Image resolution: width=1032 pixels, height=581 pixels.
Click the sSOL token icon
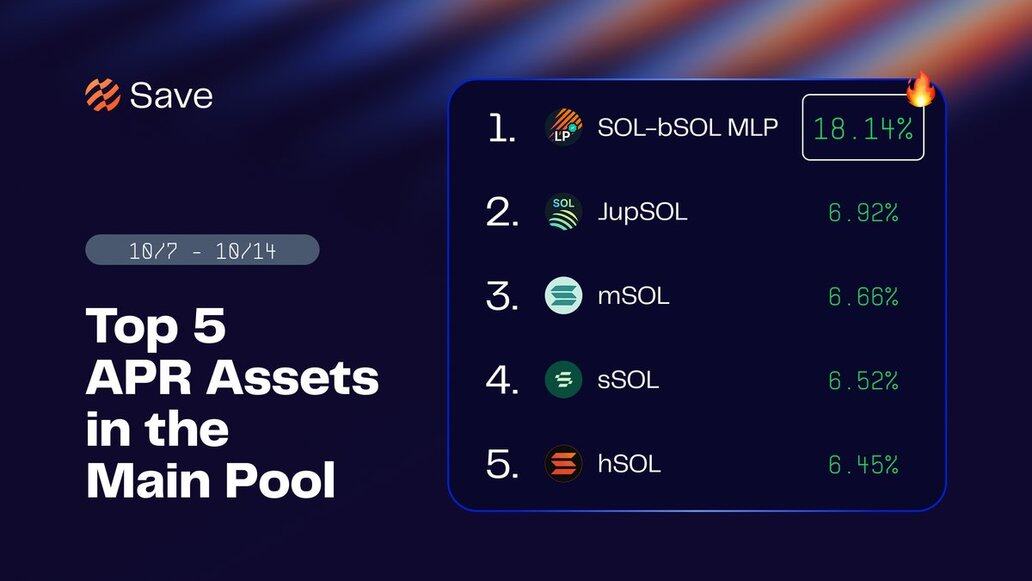point(563,380)
